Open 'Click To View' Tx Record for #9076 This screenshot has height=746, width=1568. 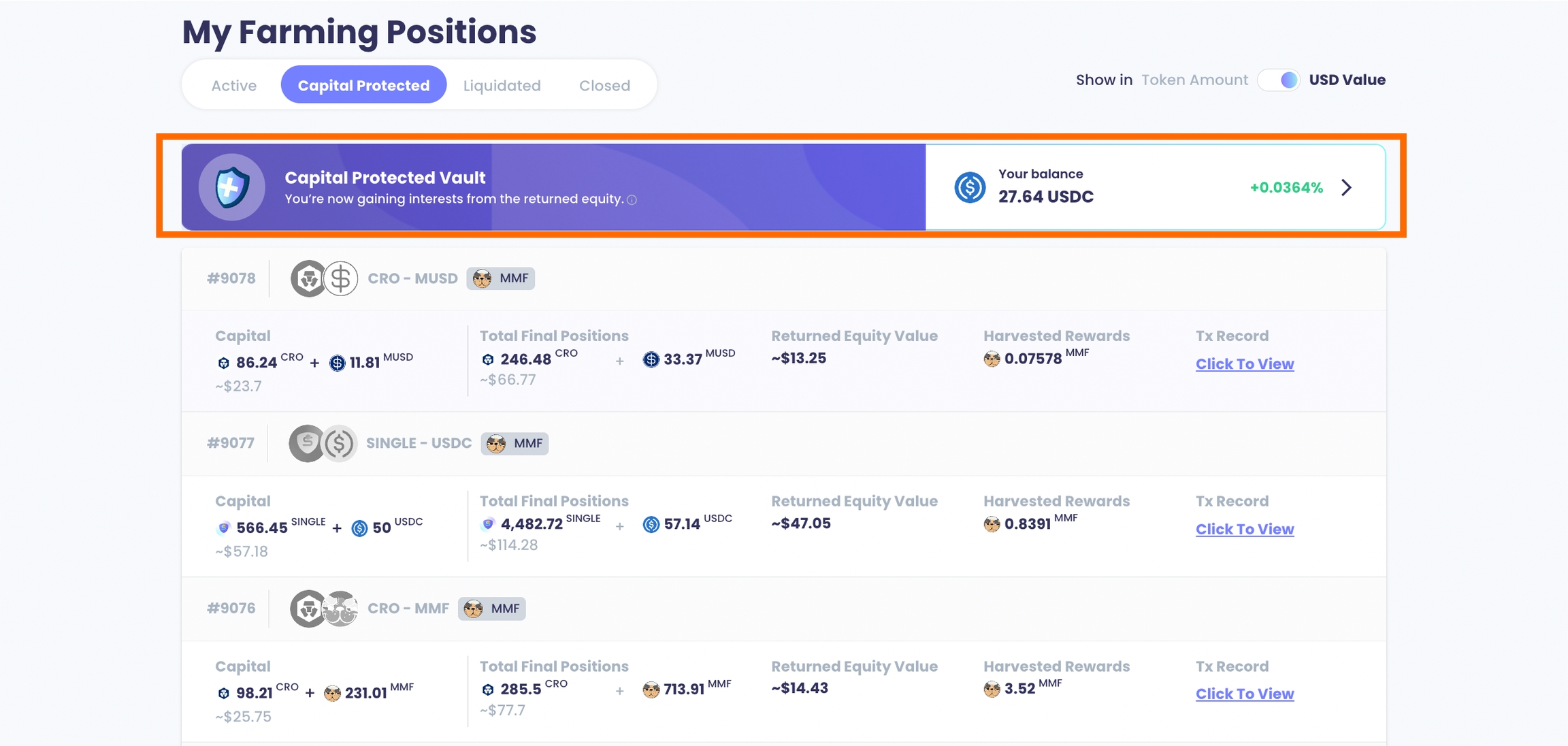tap(1244, 694)
